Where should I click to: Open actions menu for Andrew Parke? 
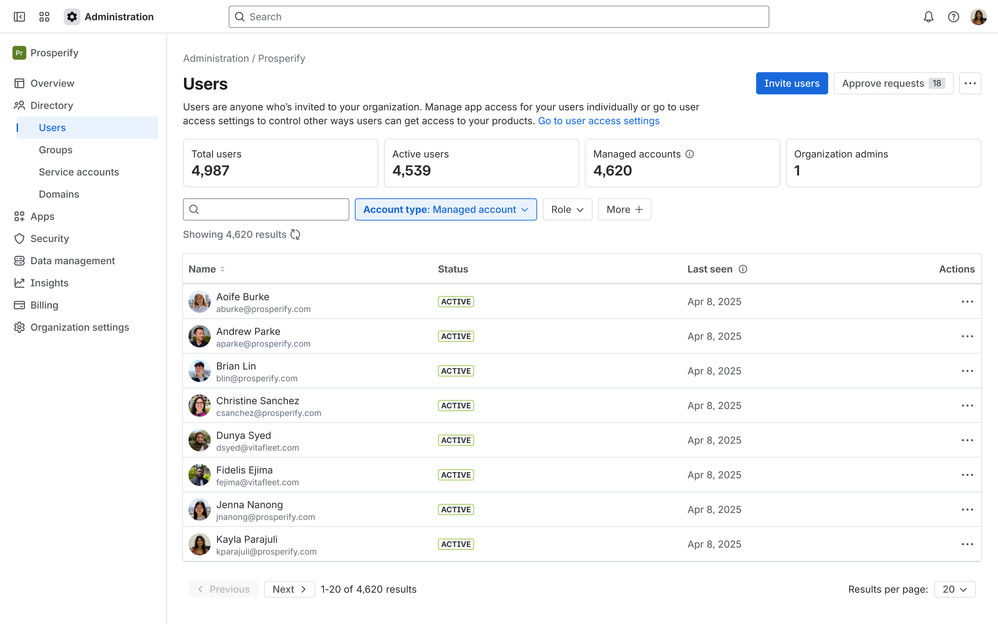point(967,336)
